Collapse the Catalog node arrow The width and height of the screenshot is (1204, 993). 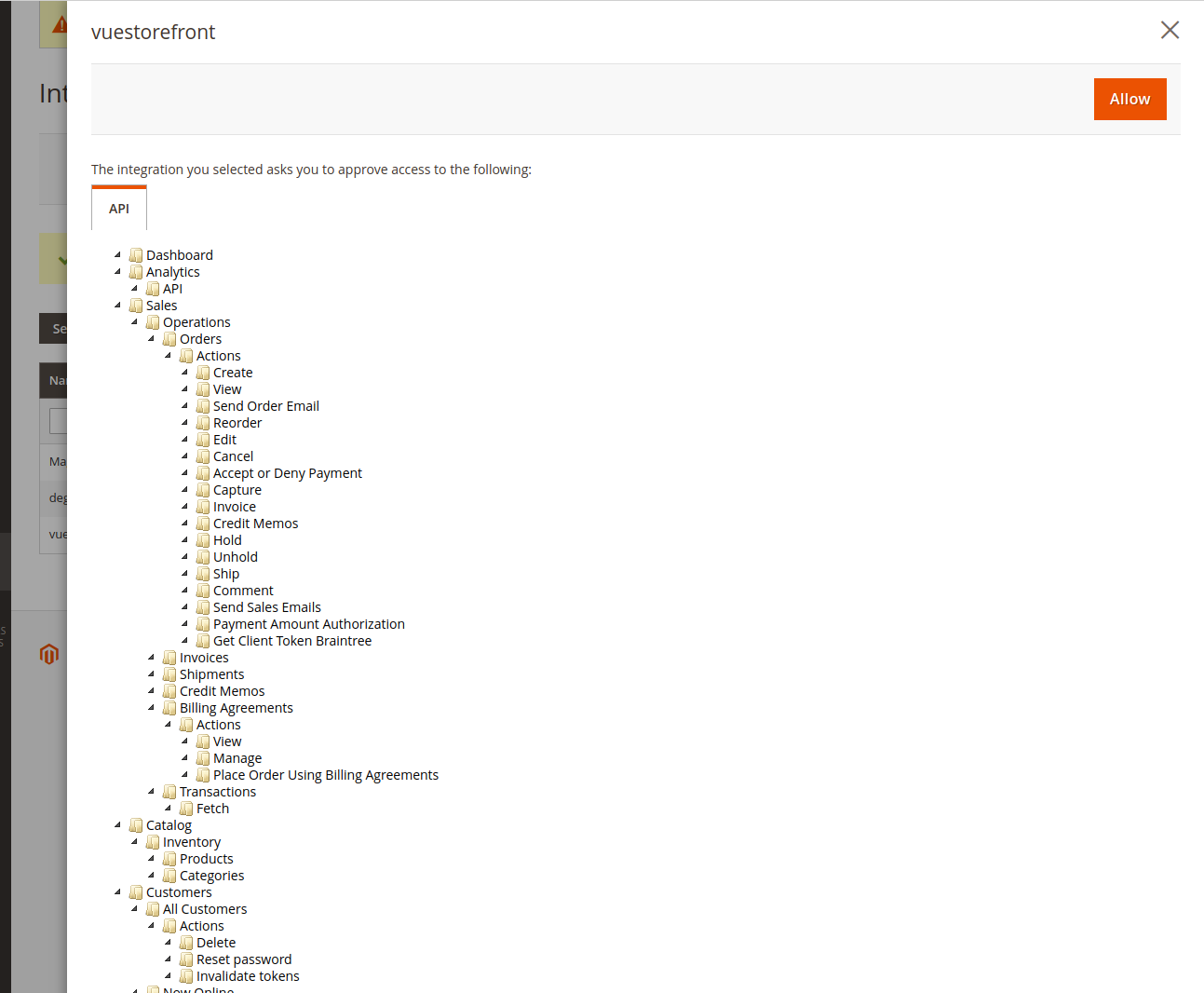(118, 825)
